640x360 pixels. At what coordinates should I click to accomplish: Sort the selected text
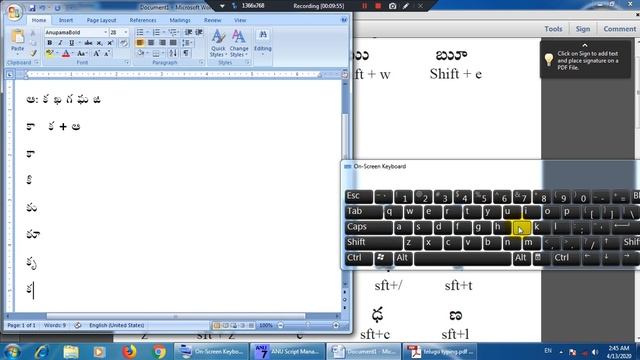(x=173, y=53)
